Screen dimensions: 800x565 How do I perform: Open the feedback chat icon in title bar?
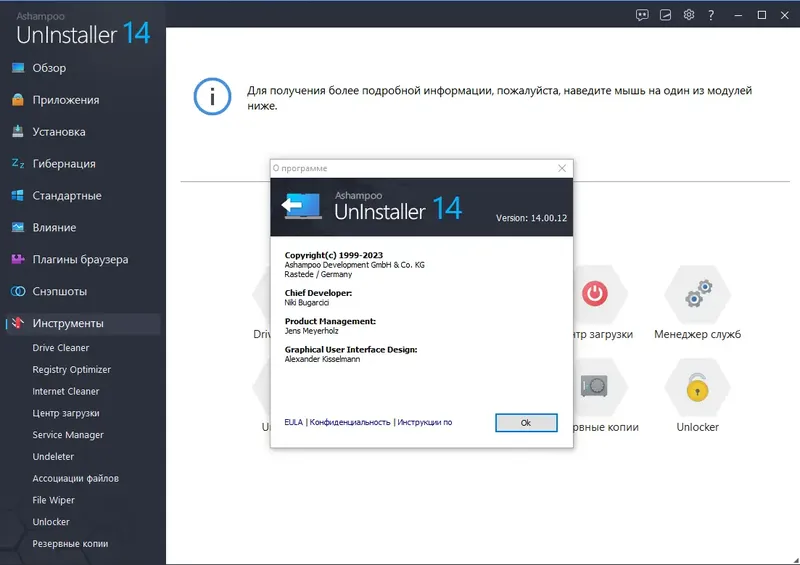click(642, 15)
